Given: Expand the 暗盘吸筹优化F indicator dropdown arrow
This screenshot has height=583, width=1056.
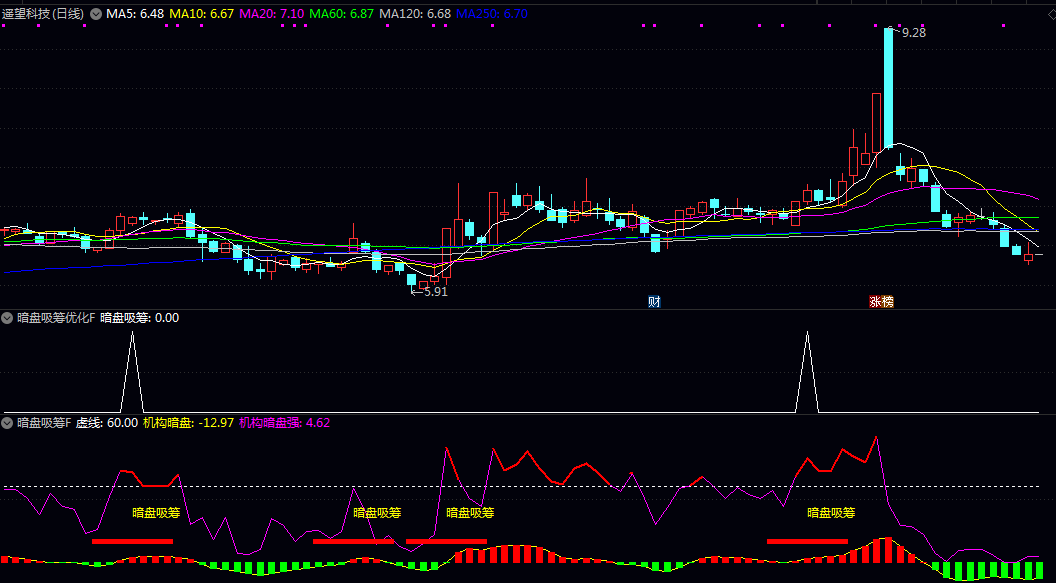Looking at the screenshot, I should point(8,318).
